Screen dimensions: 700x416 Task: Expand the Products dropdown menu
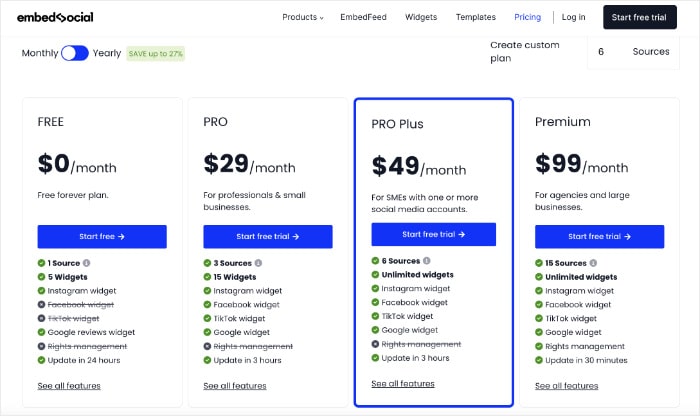[x=303, y=17]
